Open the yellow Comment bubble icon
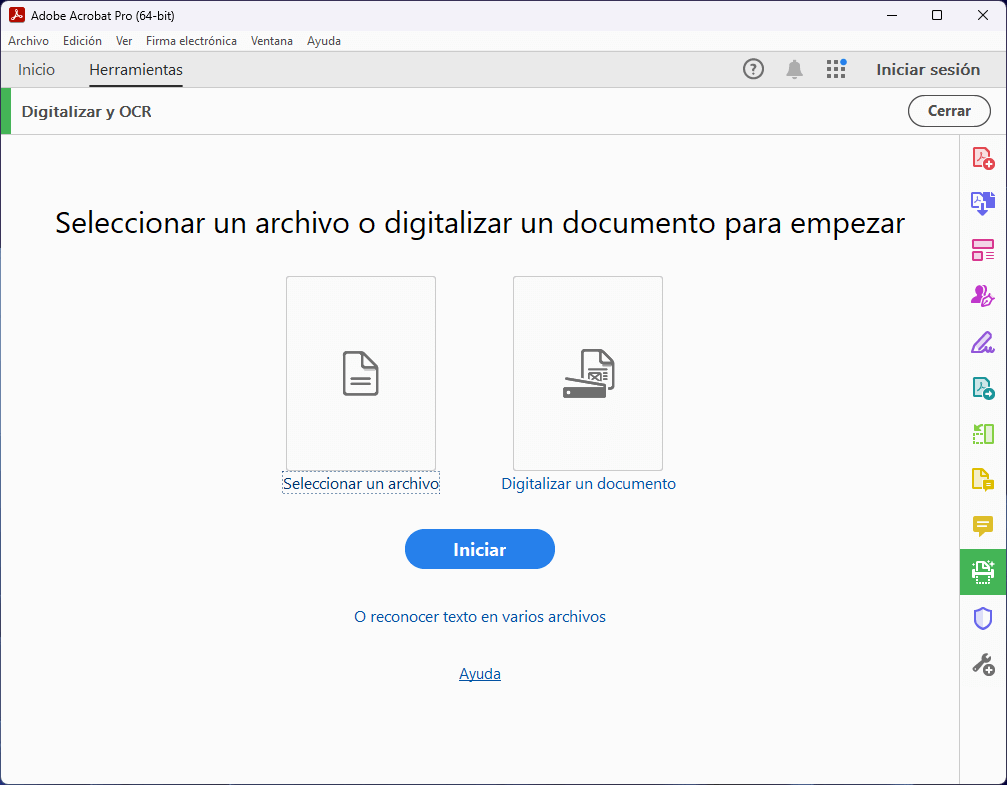Screen dimensions: 1007x785 983,525
